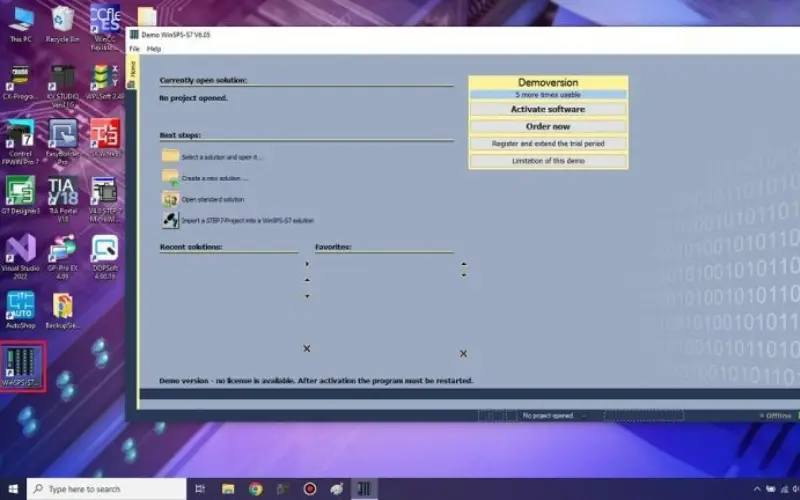The height and width of the screenshot is (500, 800).
Task: Click the Select a solution and open it link
Action: point(222,157)
